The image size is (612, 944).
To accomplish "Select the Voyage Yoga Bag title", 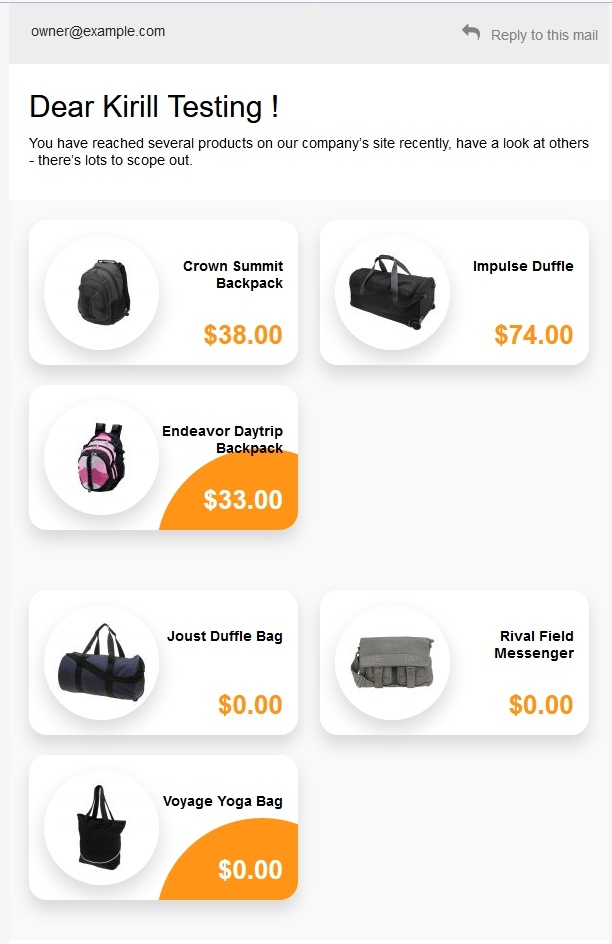I will click(x=223, y=801).
